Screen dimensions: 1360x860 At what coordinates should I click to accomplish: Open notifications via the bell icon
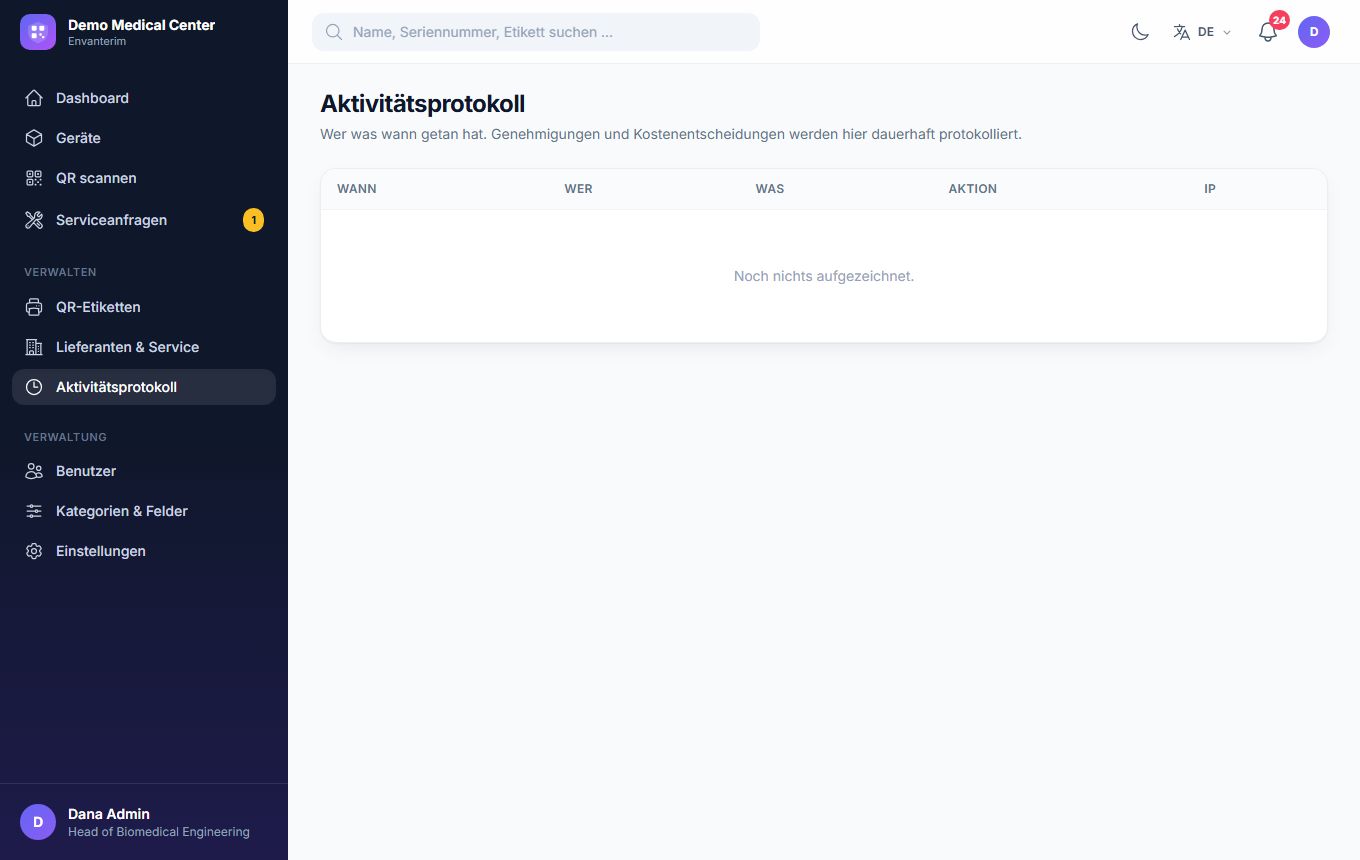[x=1268, y=32]
